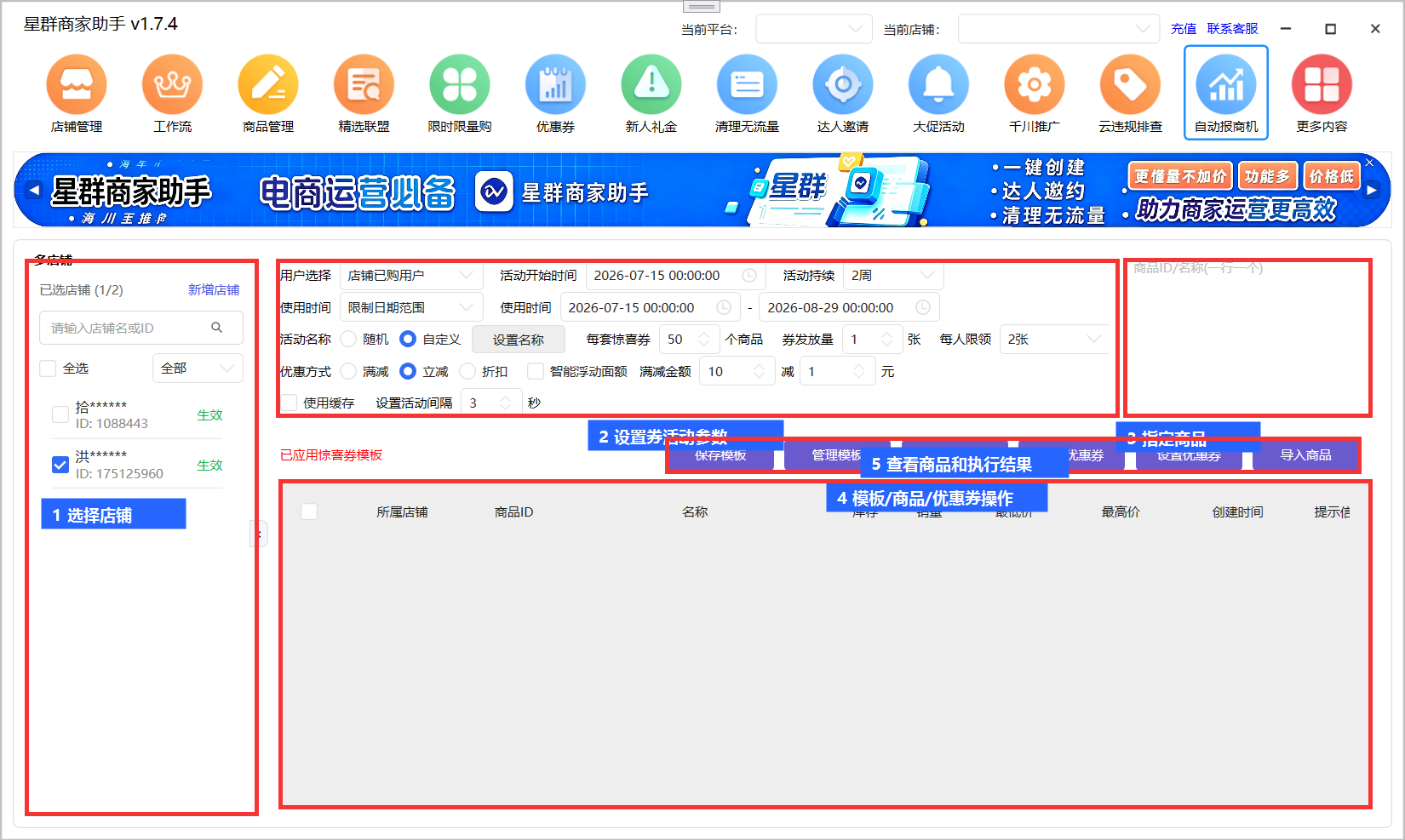Select the 折扣 discount radio
Screen dimensions: 1405x840
tap(467, 371)
